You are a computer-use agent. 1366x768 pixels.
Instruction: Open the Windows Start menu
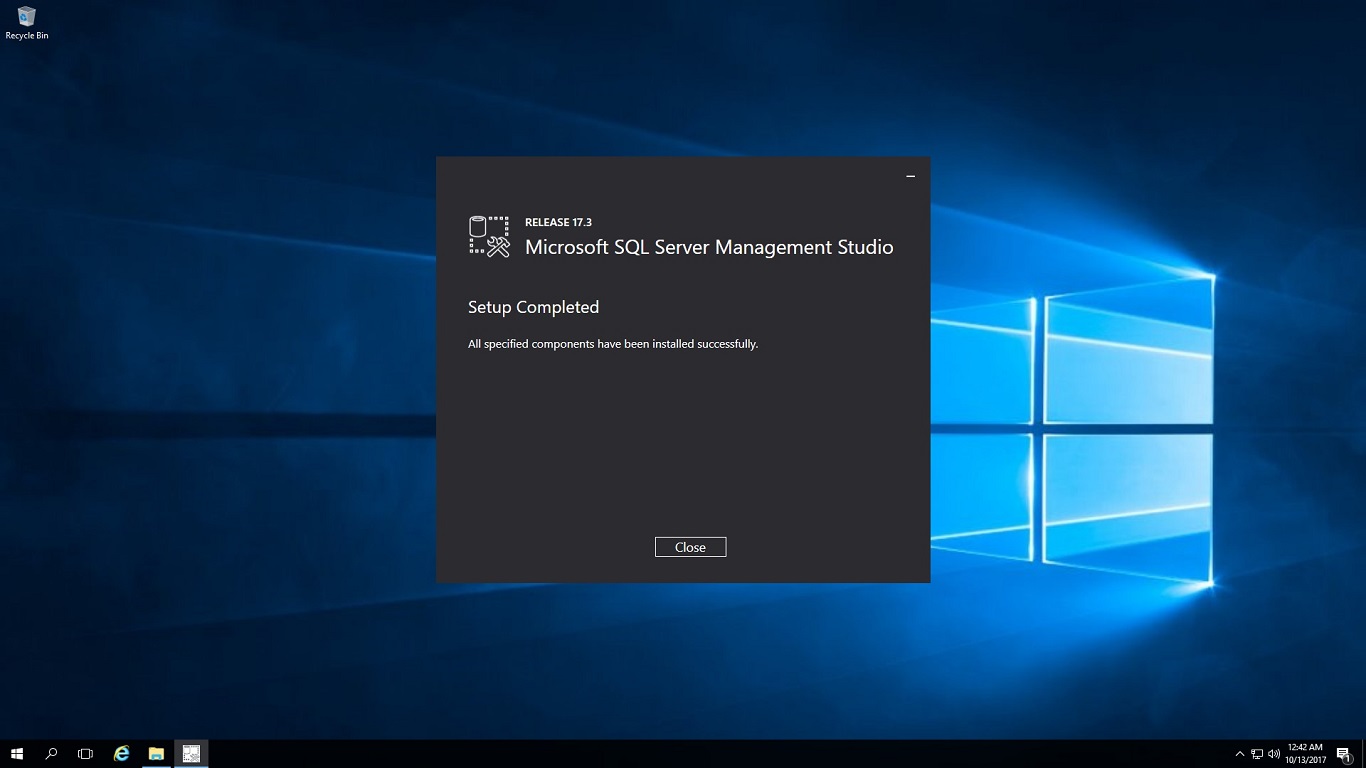(x=17, y=753)
